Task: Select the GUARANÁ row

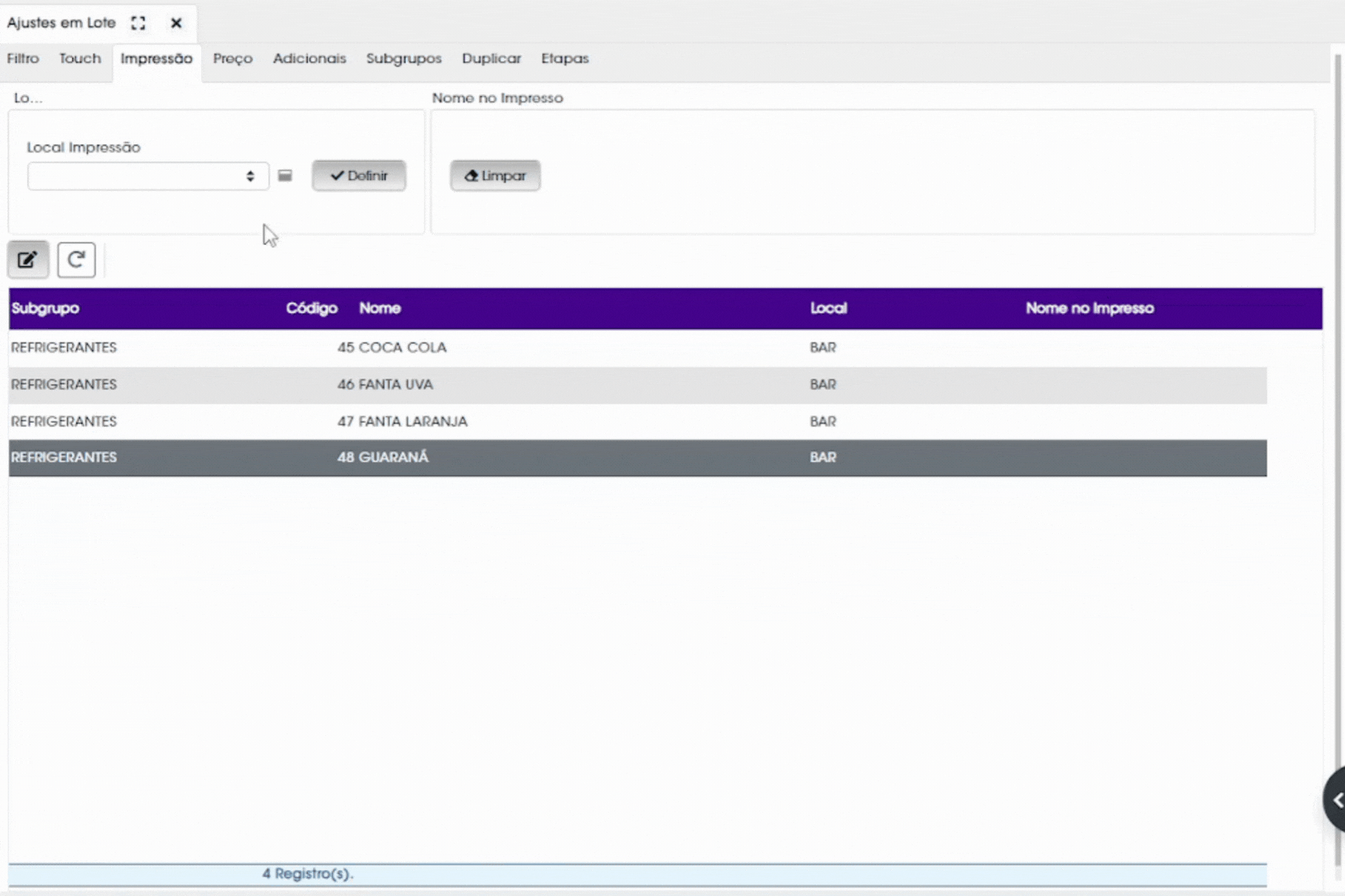Action: coord(637,458)
